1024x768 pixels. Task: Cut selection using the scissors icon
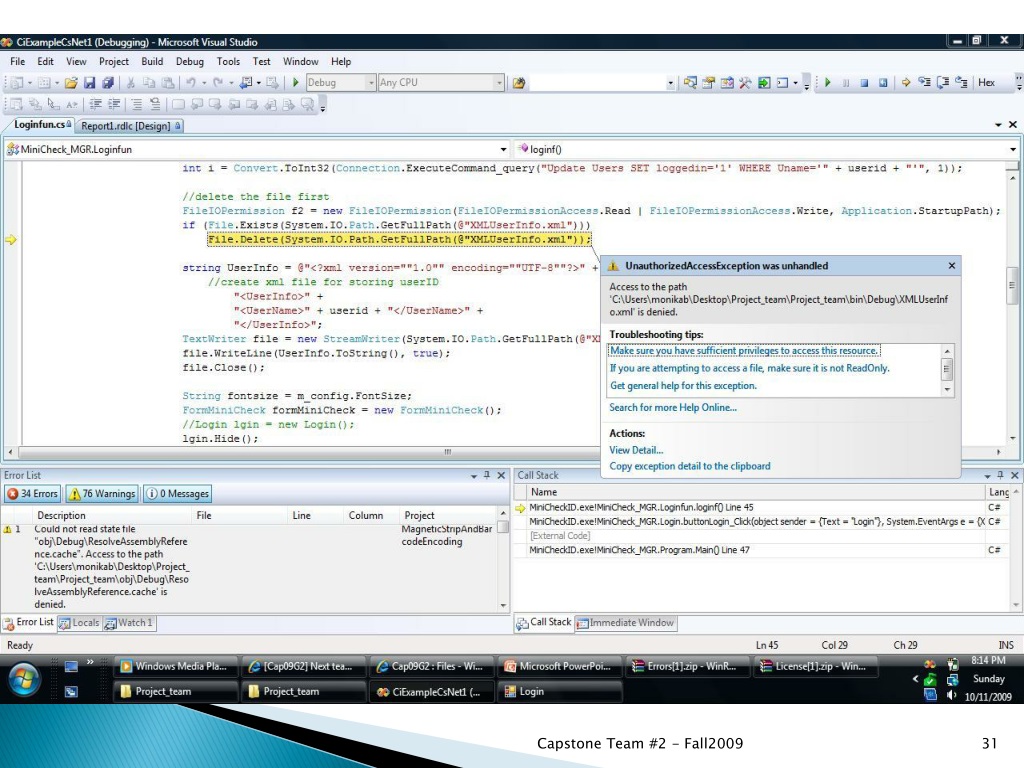pyautogui.click(x=131, y=83)
